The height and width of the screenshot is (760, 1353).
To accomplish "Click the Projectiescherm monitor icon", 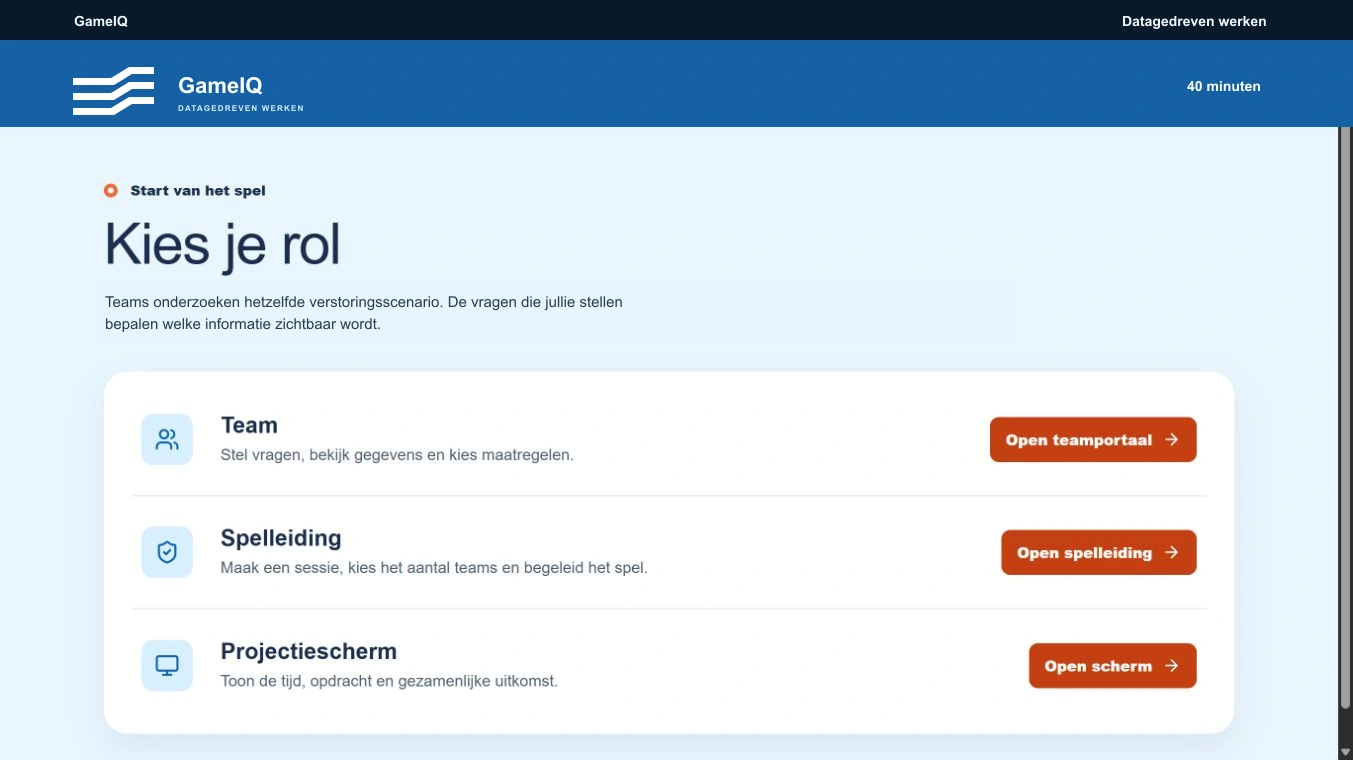I will coord(167,666).
